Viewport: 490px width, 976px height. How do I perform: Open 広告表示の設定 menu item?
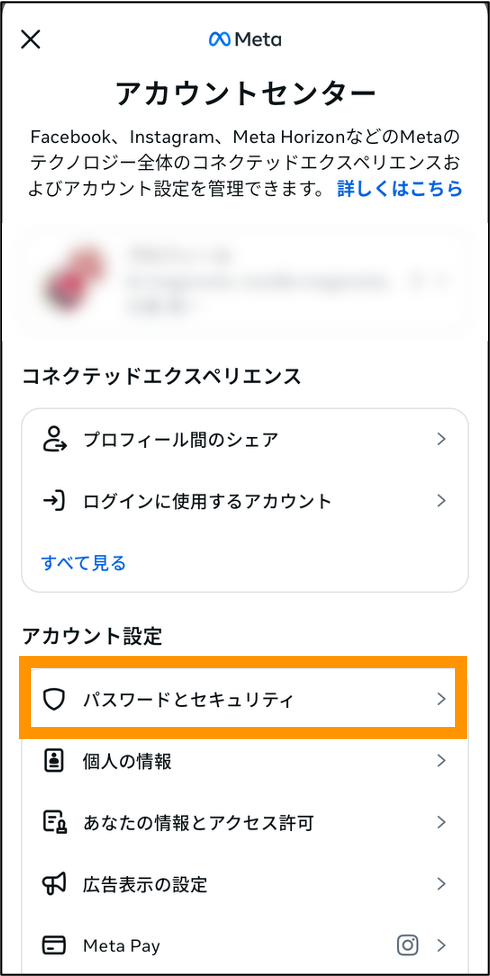tap(245, 884)
